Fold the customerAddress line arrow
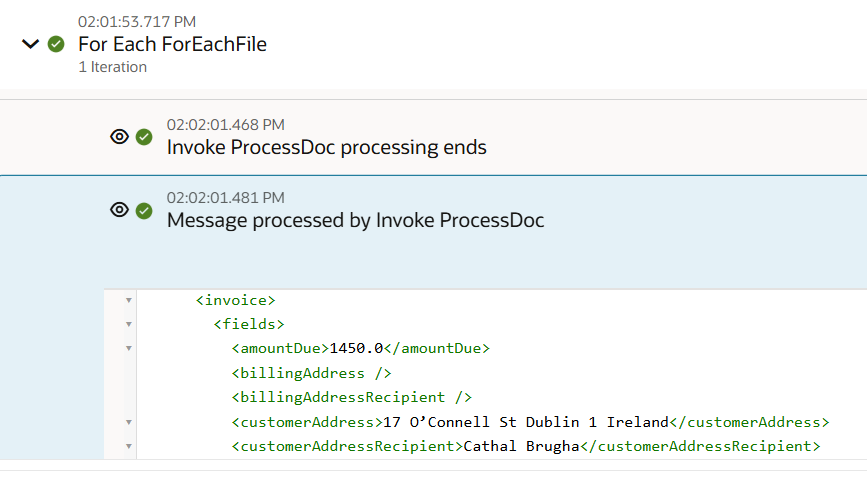Screen dimensions: 867x479 pos(128,423)
